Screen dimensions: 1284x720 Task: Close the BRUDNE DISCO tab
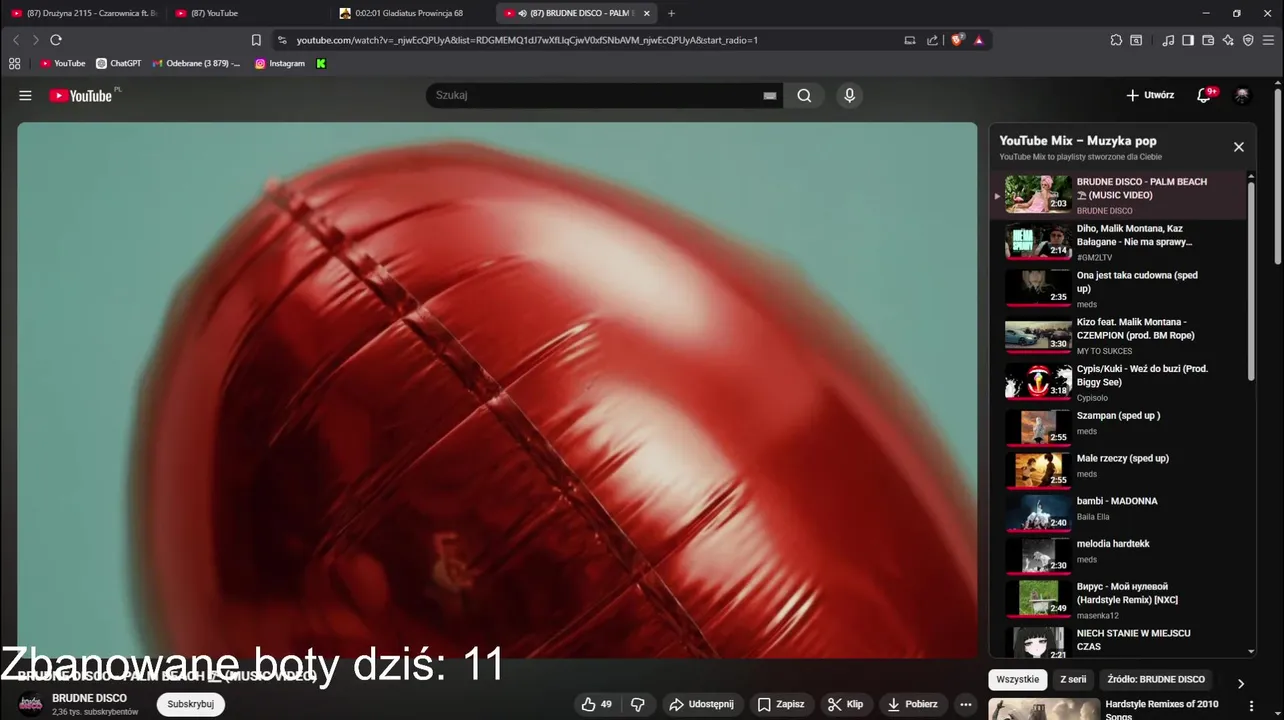(646, 13)
